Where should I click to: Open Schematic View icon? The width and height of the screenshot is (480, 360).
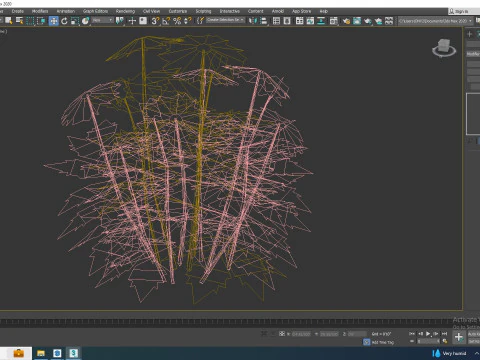point(321,21)
